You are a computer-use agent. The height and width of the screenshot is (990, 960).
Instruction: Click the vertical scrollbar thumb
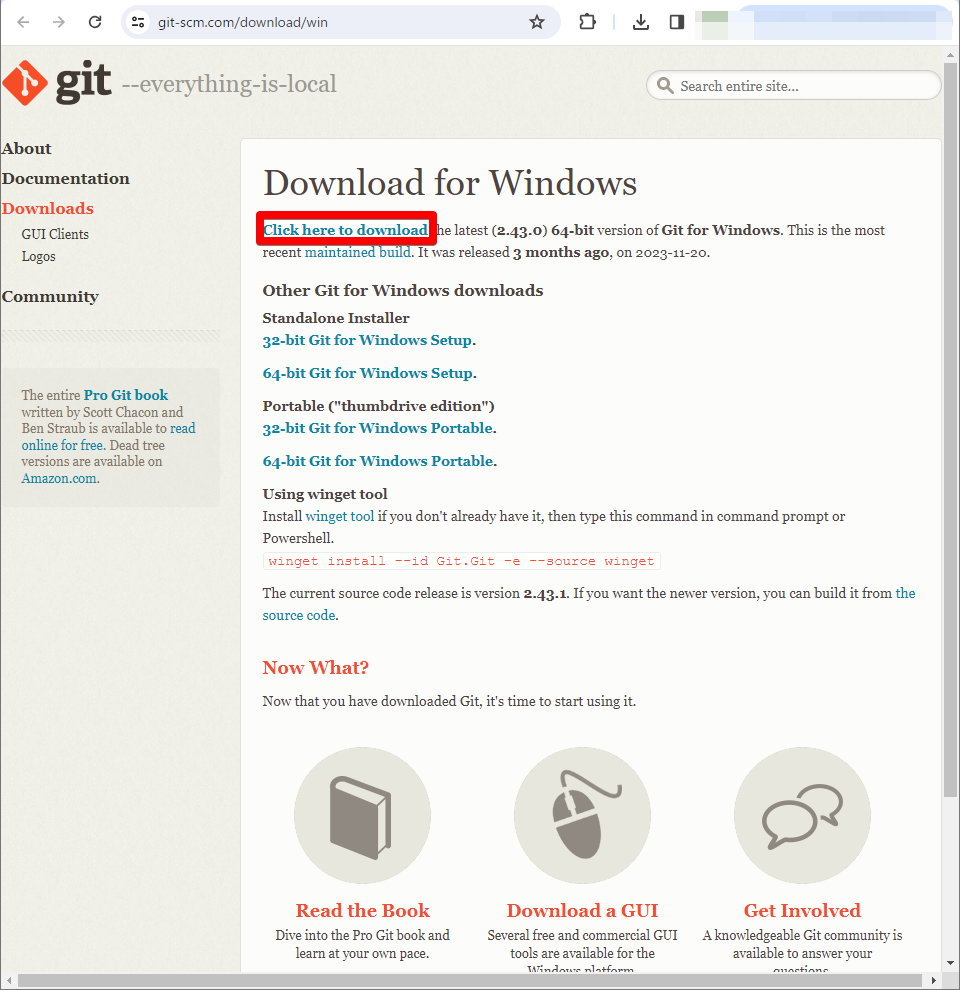(951, 429)
